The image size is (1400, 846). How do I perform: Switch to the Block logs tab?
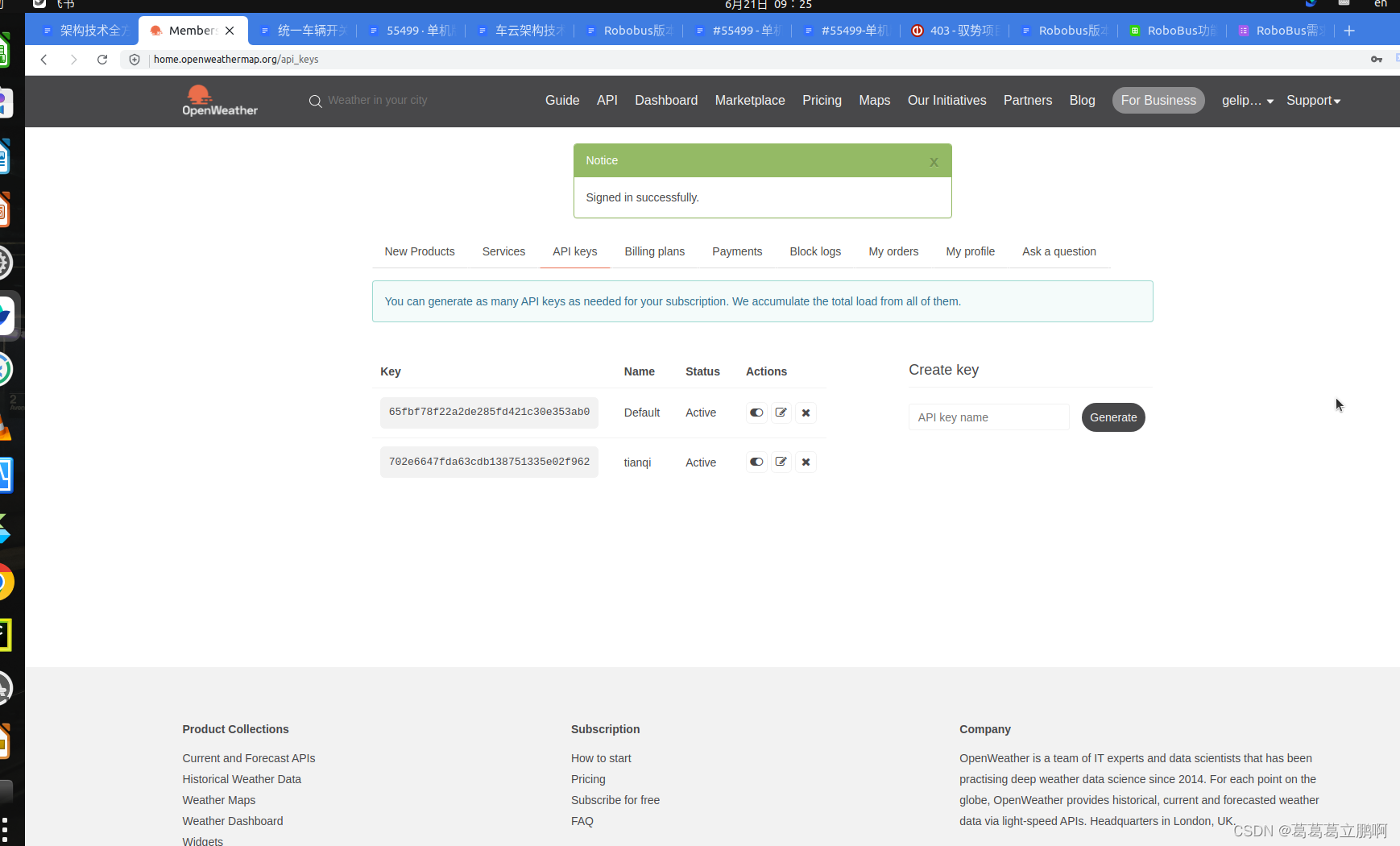pyautogui.click(x=815, y=251)
